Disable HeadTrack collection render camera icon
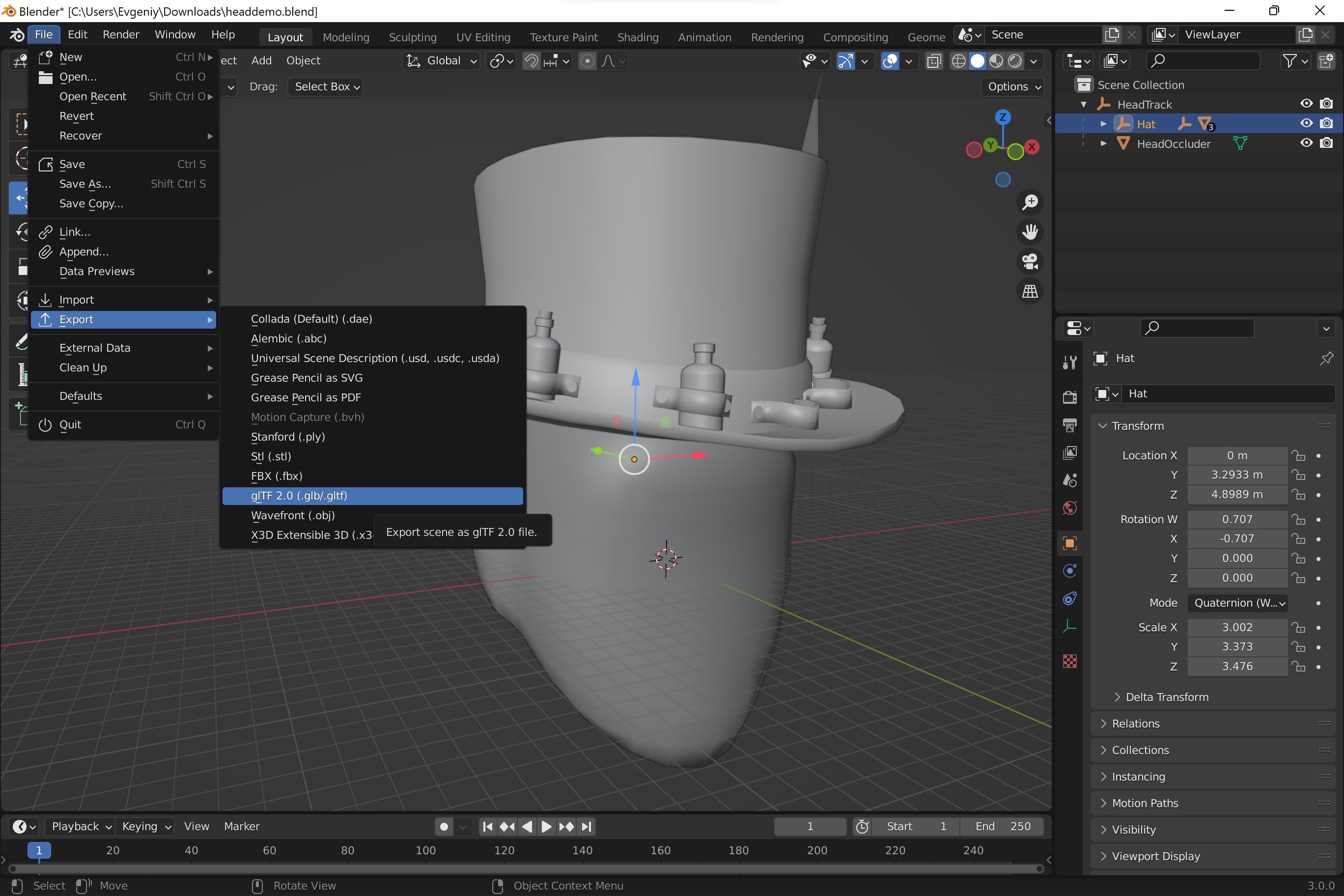The height and width of the screenshot is (896, 1344). [x=1326, y=104]
